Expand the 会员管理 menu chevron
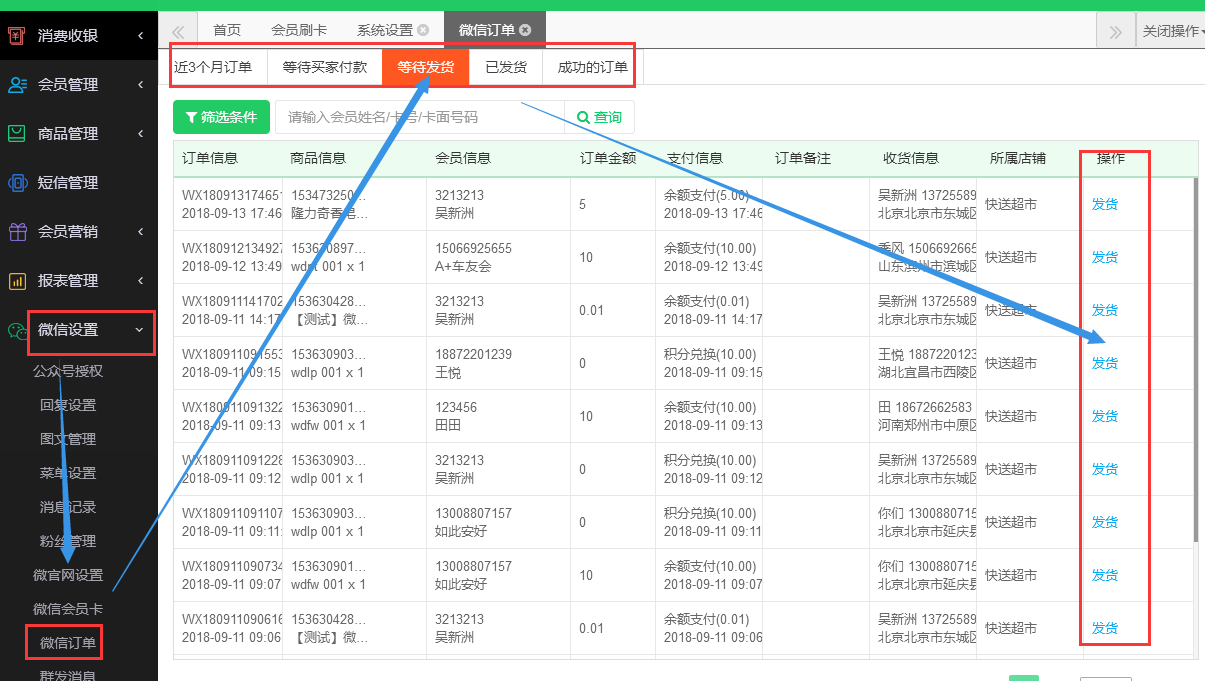Screen dimensions: 1205x681 (x=140, y=85)
